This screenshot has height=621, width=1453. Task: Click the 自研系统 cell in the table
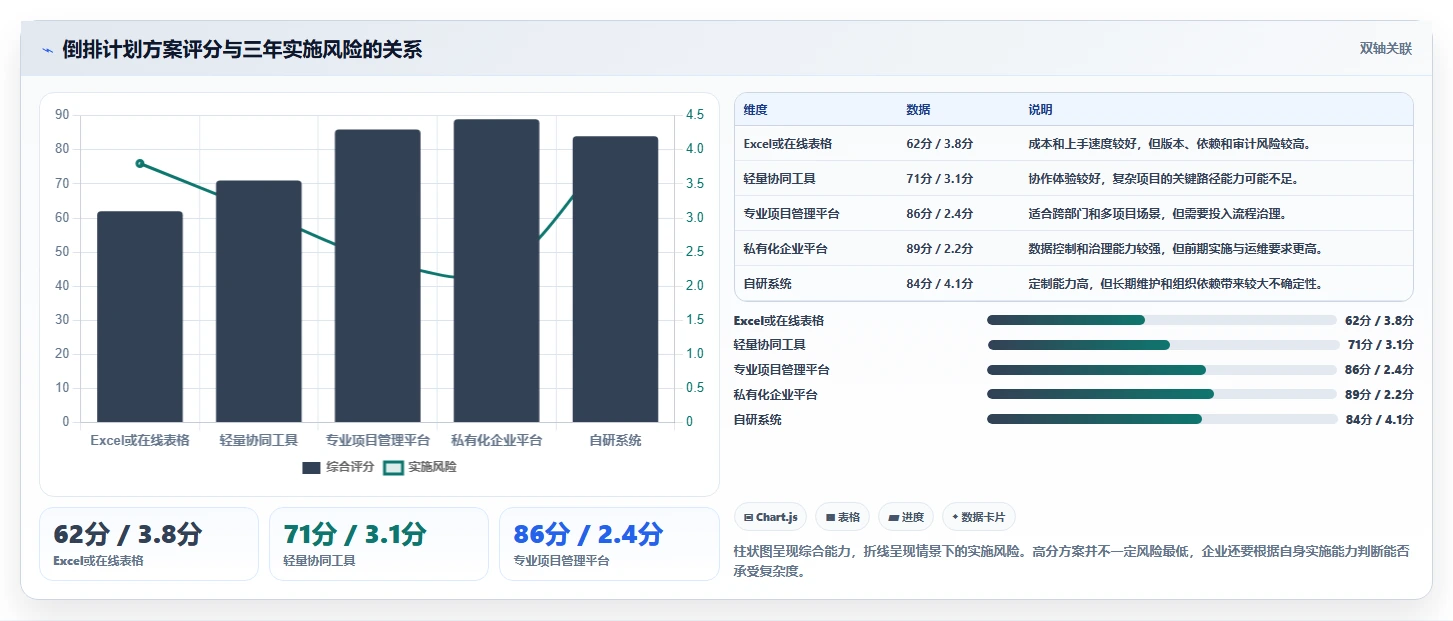coord(768,284)
